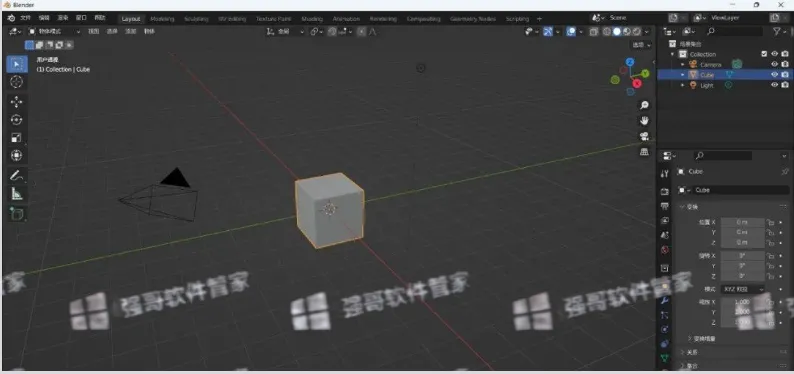
Task: Click the green Y axis gizmo ball
Action: [x=646, y=73]
